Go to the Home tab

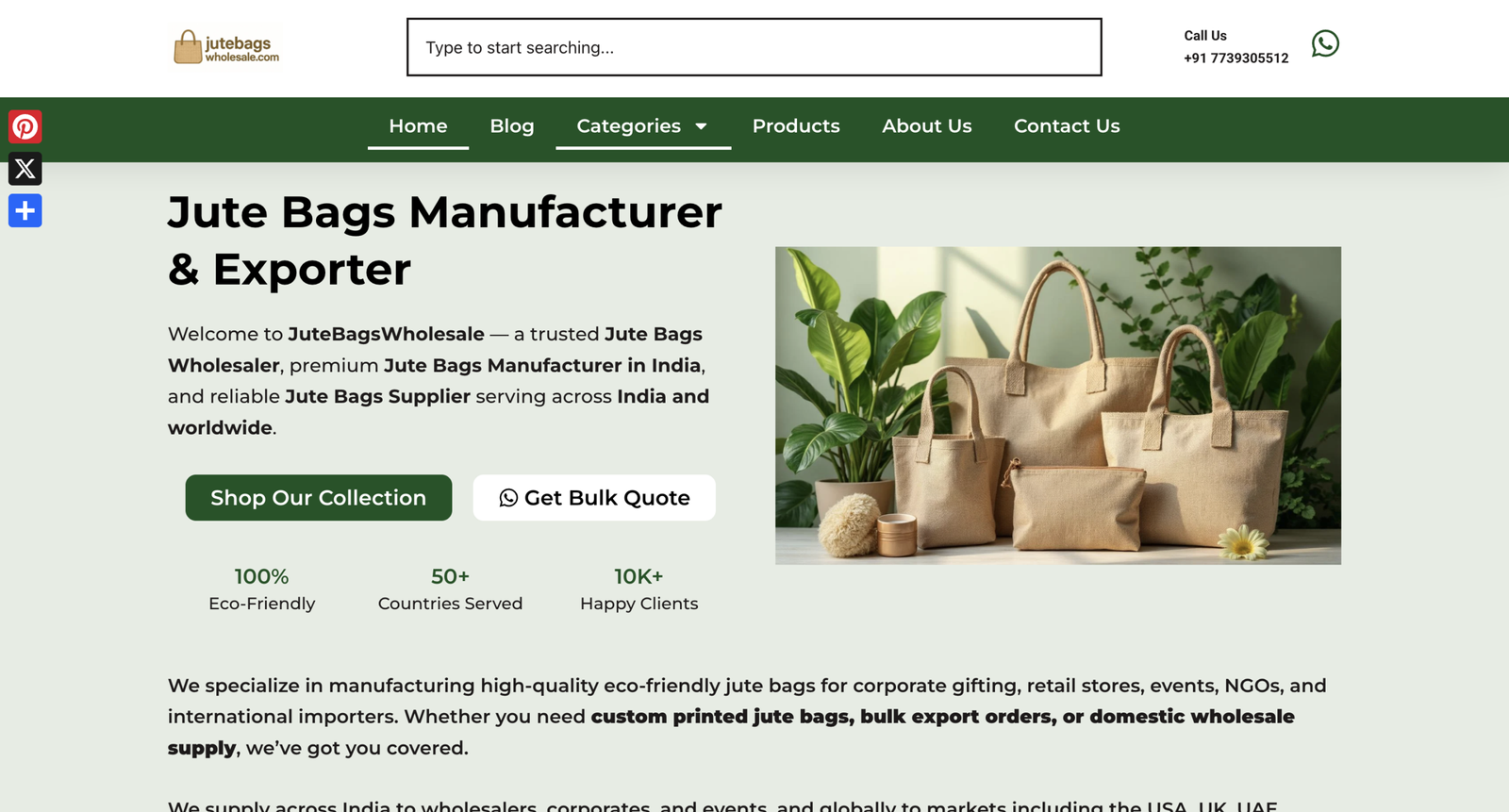(x=418, y=126)
